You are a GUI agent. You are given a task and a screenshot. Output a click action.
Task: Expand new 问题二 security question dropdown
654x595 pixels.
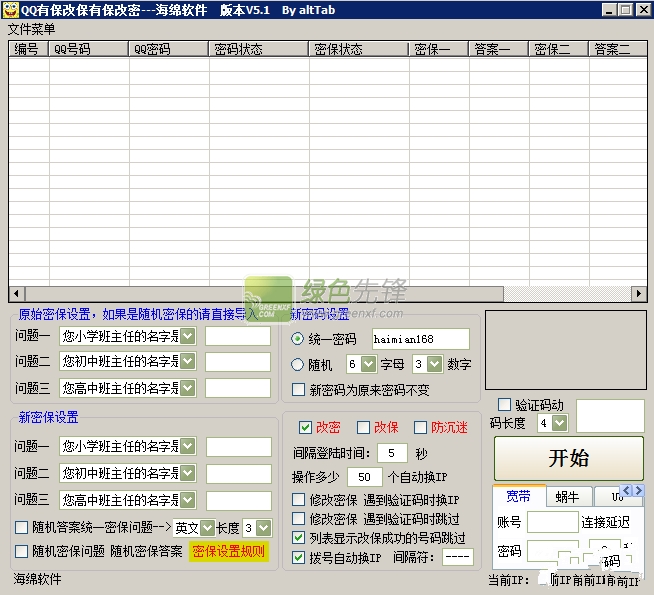coord(188,473)
